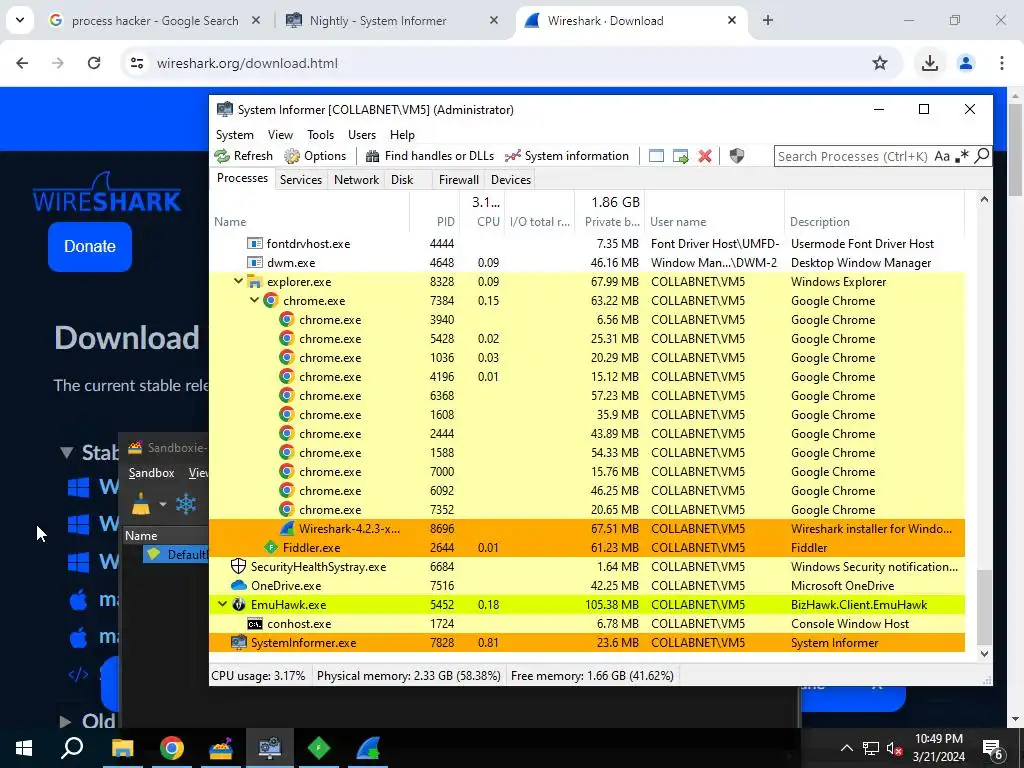Open Fiddler from the taskbar
1024x768 pixels.
click(x=319, y=748)
